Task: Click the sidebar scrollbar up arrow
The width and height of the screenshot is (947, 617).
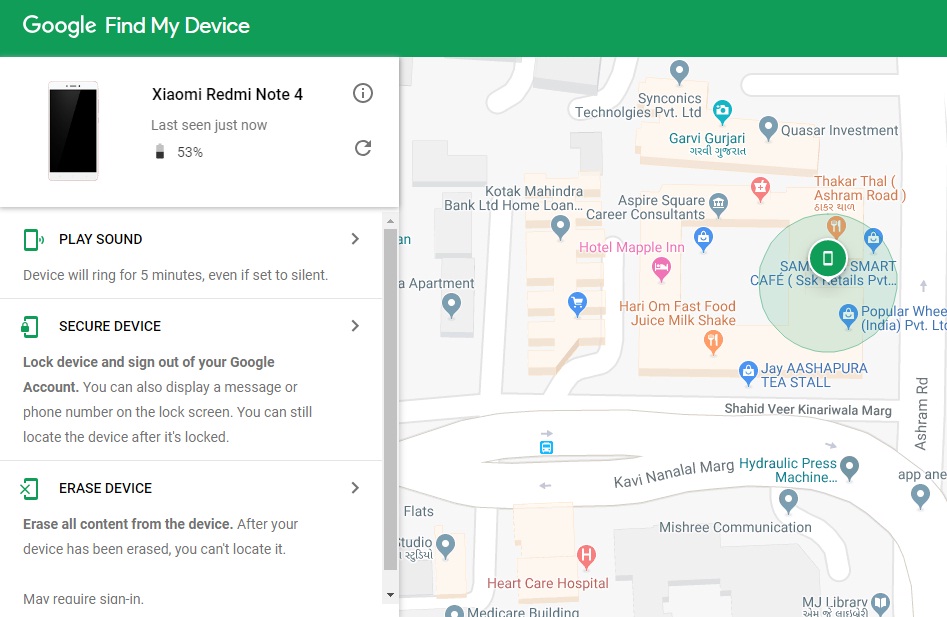Action: pyautogui.click(x=390, y=222)
